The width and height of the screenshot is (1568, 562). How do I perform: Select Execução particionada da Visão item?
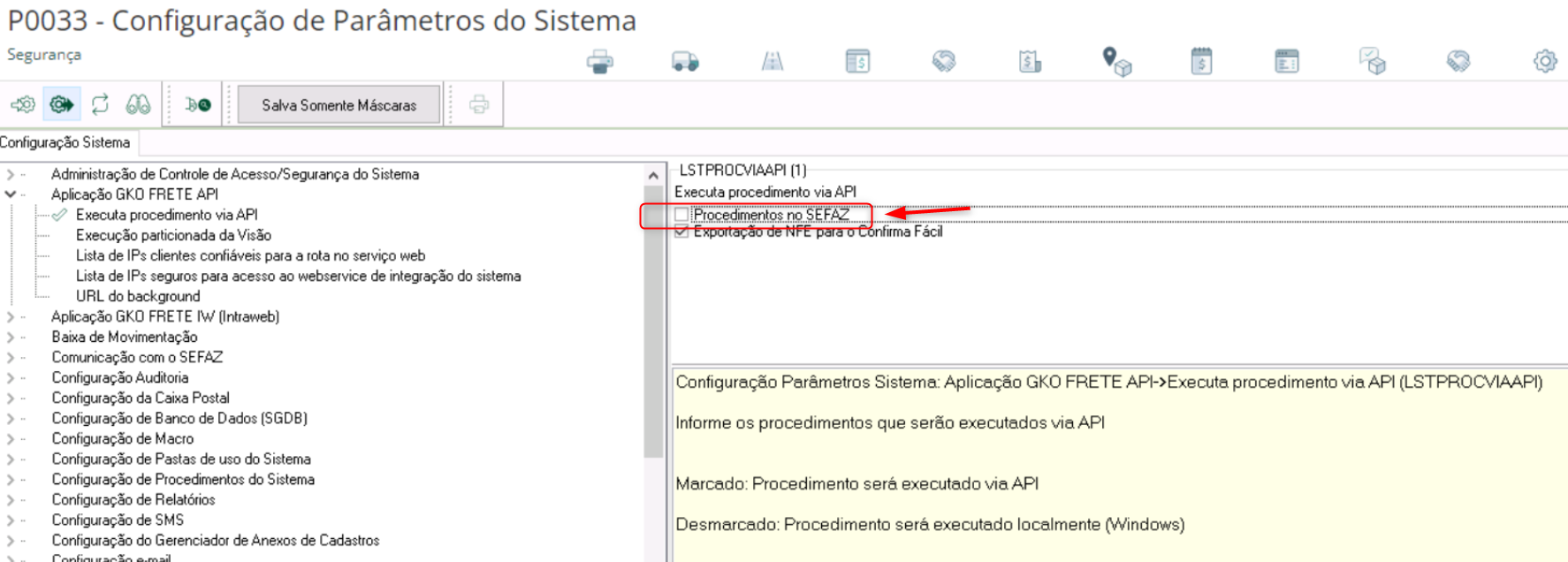click(x=173, y=235)
